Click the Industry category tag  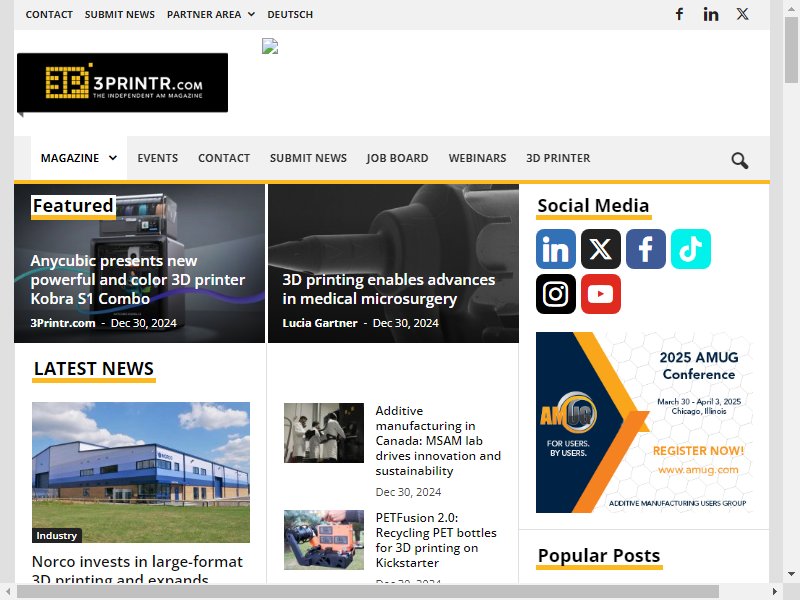[x=57, y=535]
